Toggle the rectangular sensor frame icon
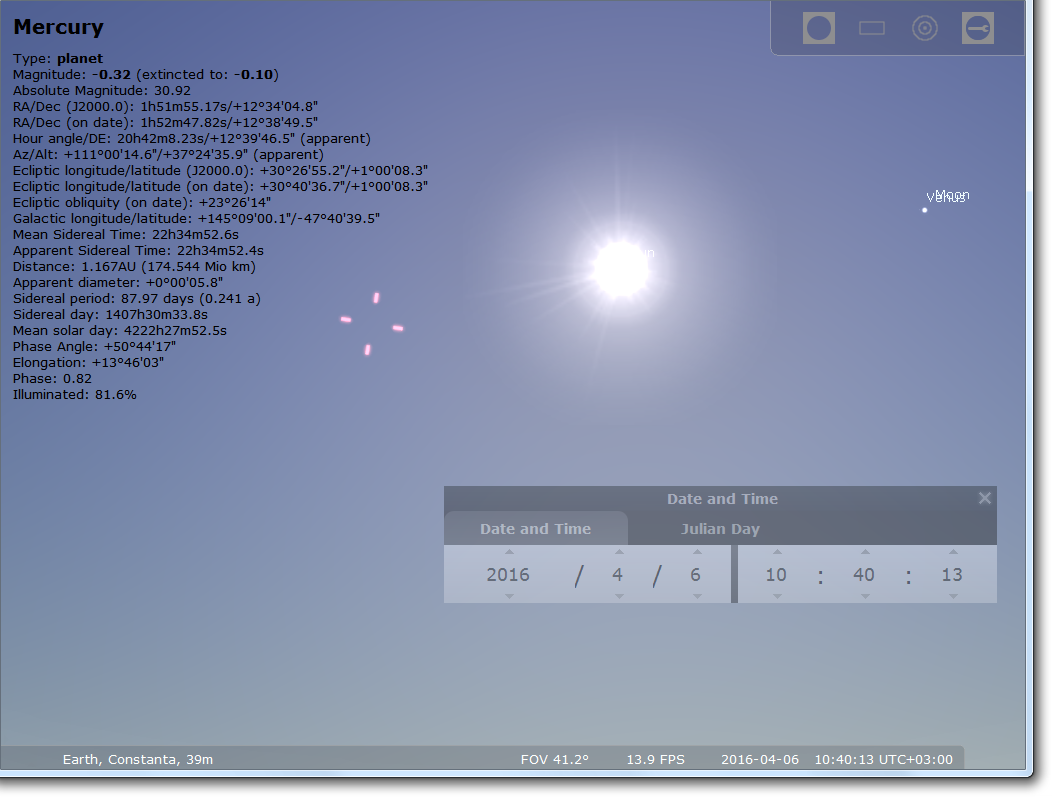Viewport: 1052px width, 797px height. (x=872, y=28)
